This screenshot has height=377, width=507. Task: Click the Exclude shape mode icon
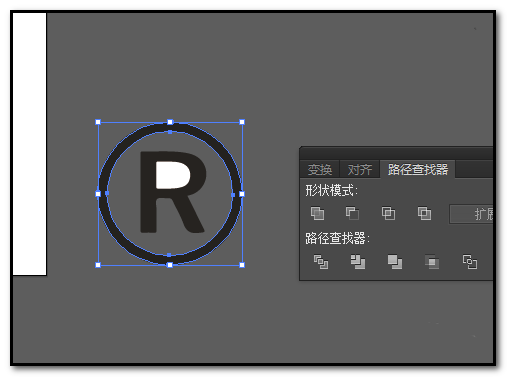[x=424, y=213]
